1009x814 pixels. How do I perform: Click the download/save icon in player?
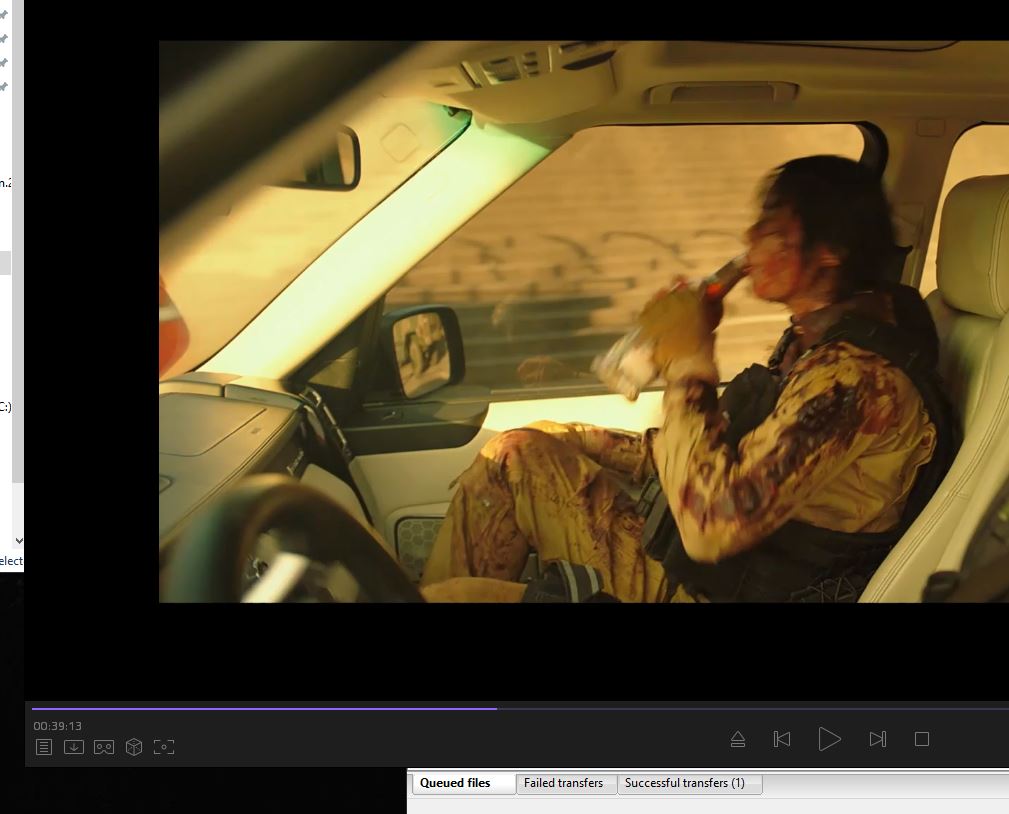pyautogui.click(x=74, y=747)
